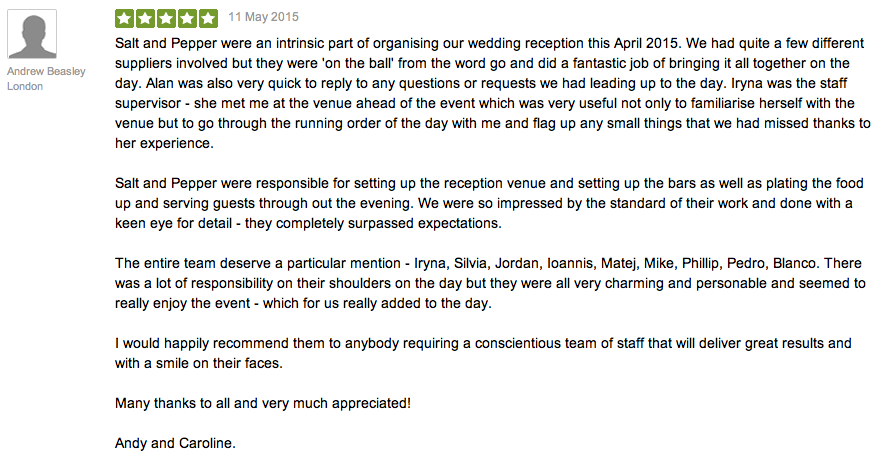Click the 'really enjoy the event' line
Viewport: 887px width, 455px height.
point(303,303)
